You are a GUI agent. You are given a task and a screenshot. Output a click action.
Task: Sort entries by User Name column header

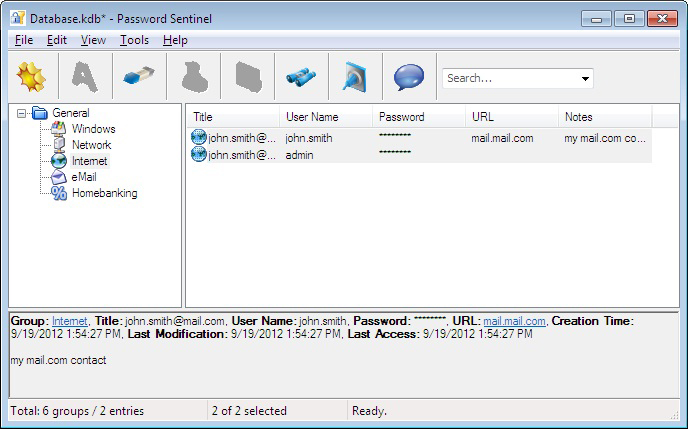[326, 117]
